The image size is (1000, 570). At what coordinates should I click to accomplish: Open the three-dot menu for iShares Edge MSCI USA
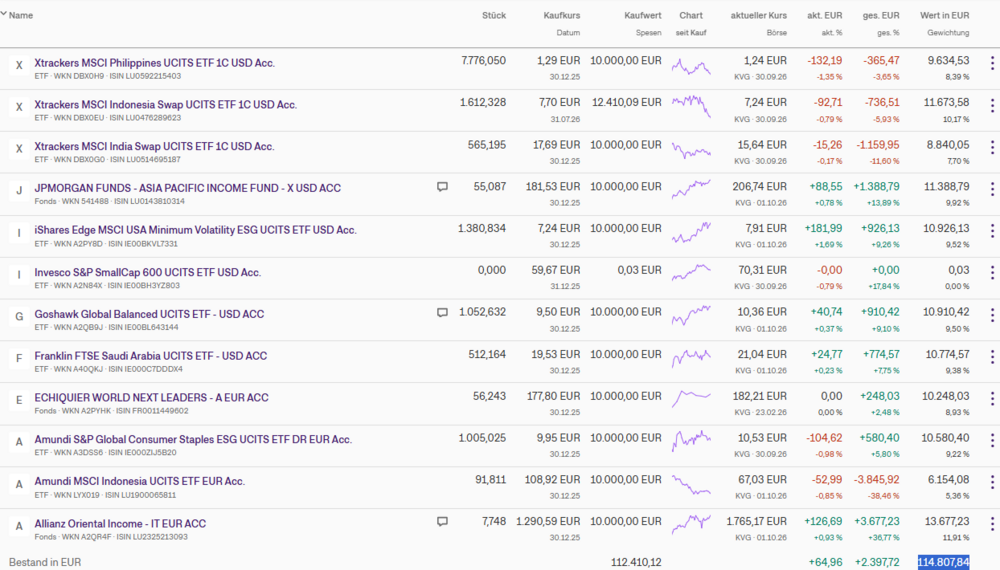[992, 231]
